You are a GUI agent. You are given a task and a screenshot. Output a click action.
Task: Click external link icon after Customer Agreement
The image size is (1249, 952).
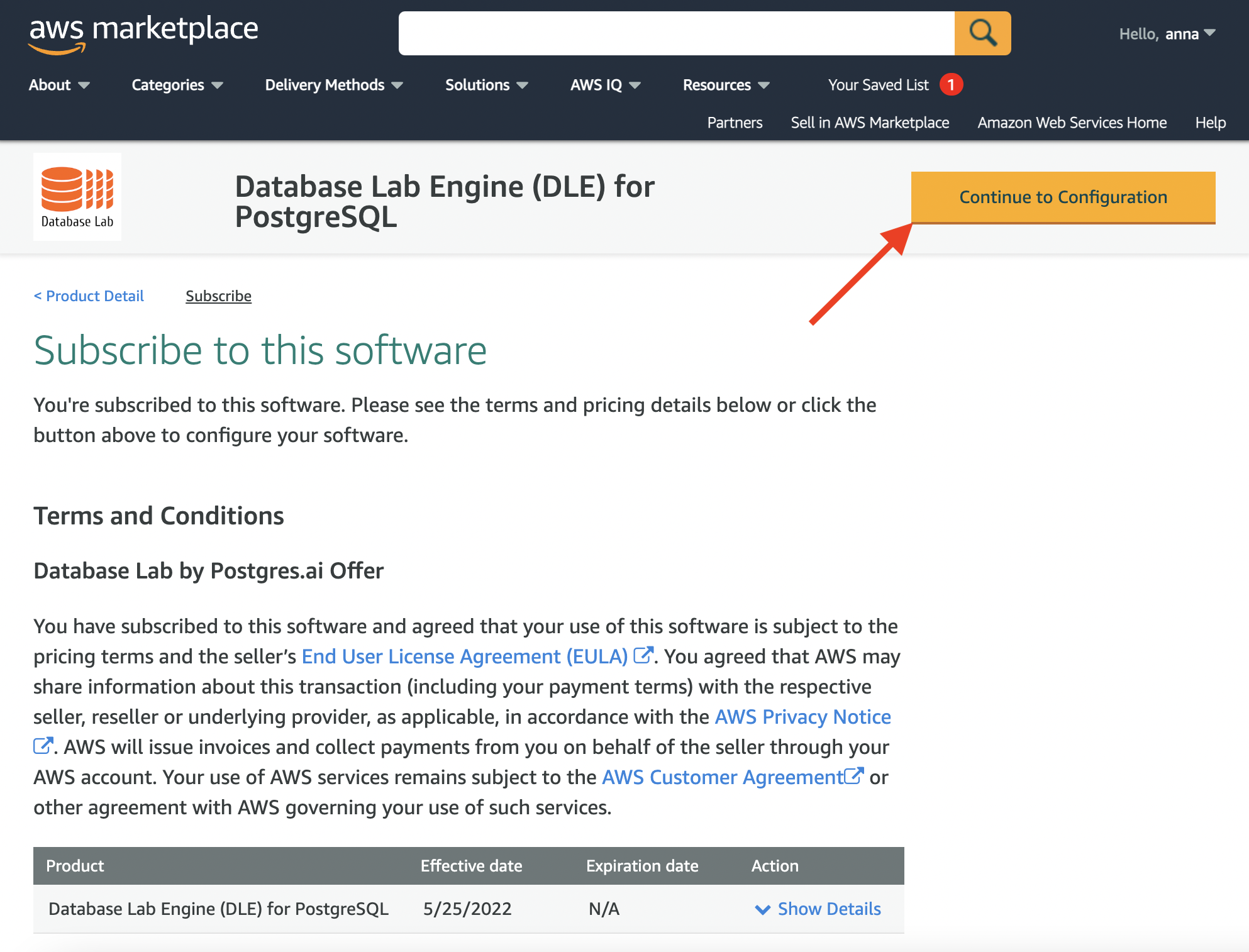854,776
